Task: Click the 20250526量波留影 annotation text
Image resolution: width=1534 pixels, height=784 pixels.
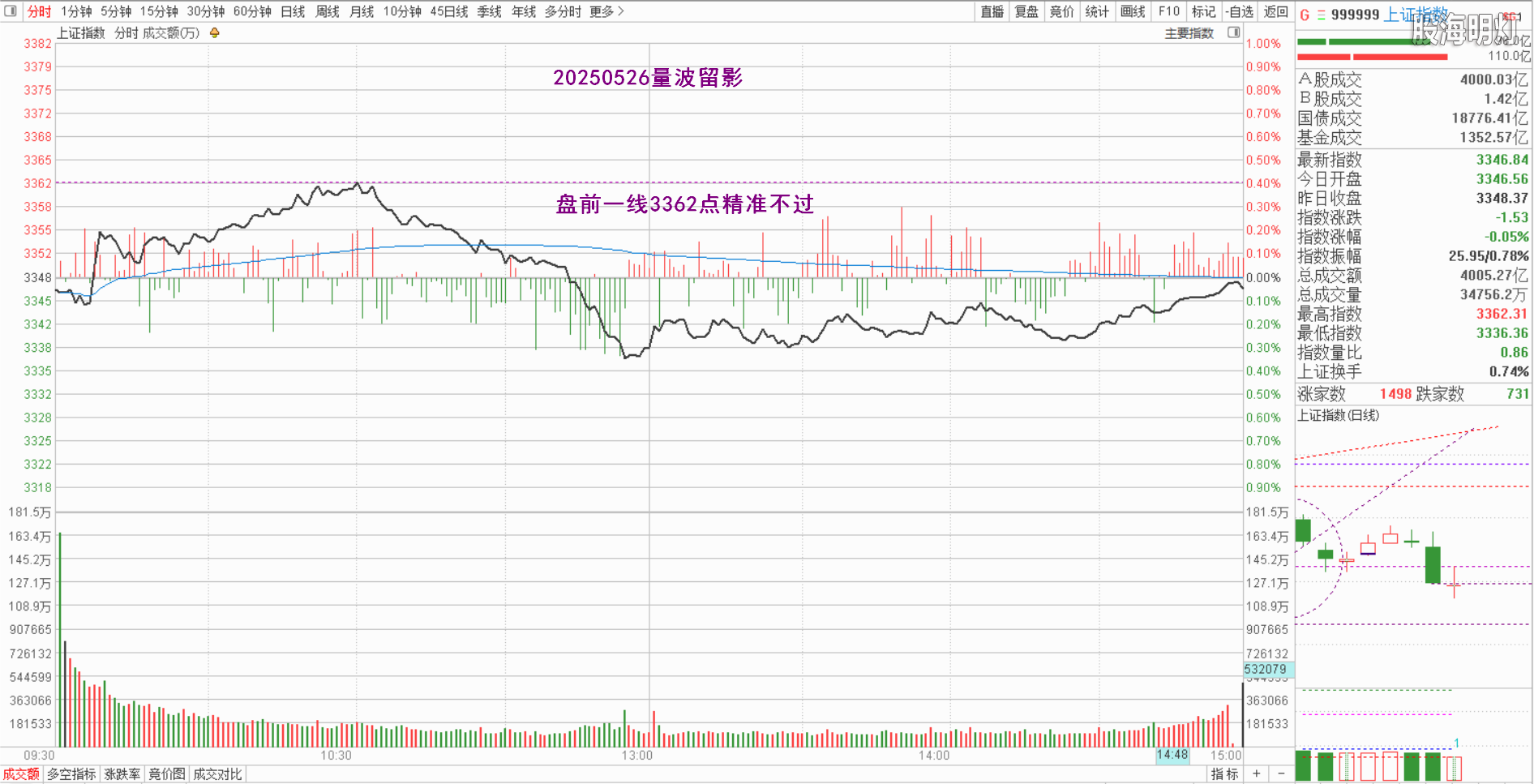Action: pos(648,78)
